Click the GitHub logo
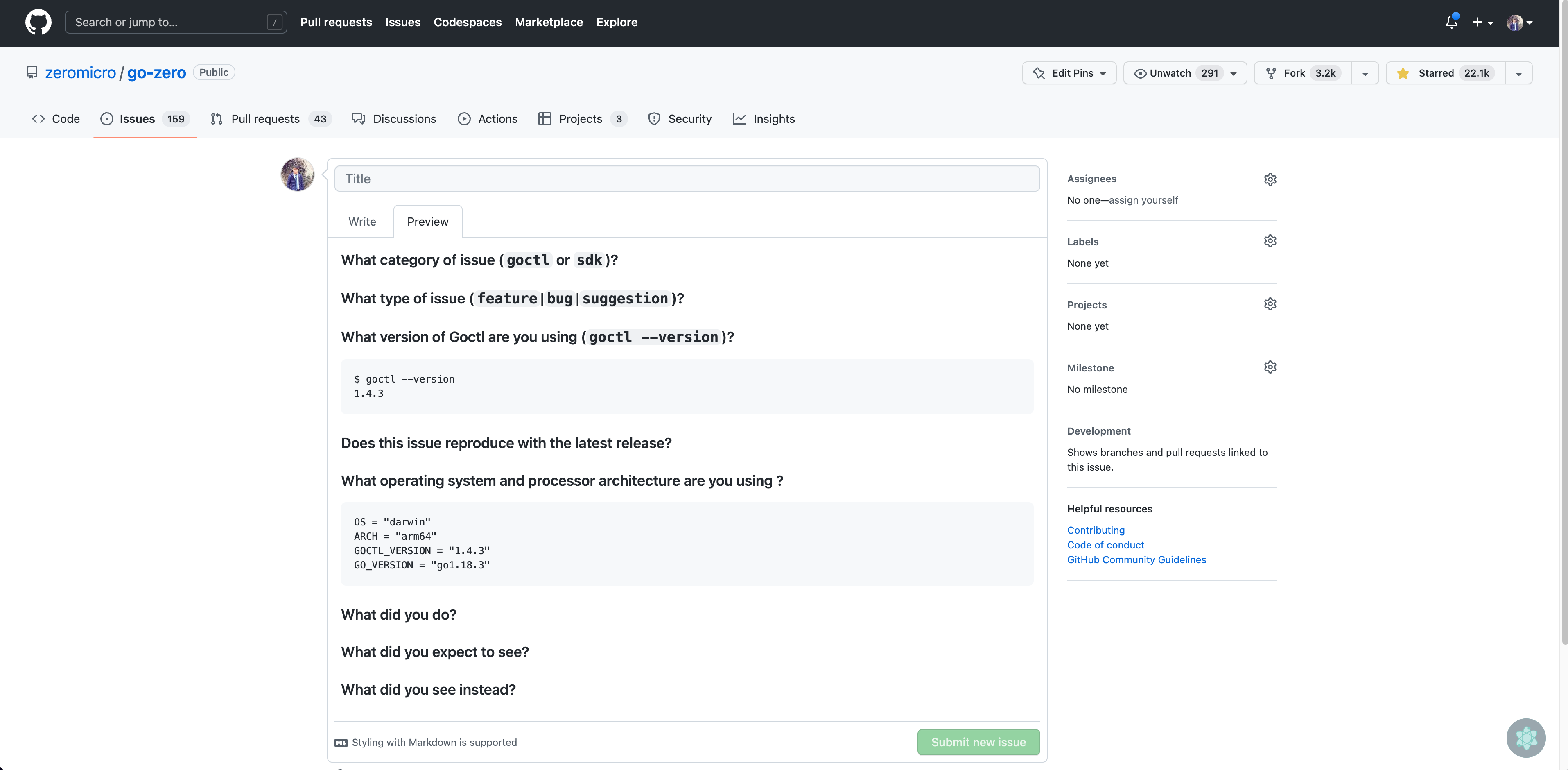Image resolution: width=1568 pixels, height=770 pixels. [x=38, y=22]
